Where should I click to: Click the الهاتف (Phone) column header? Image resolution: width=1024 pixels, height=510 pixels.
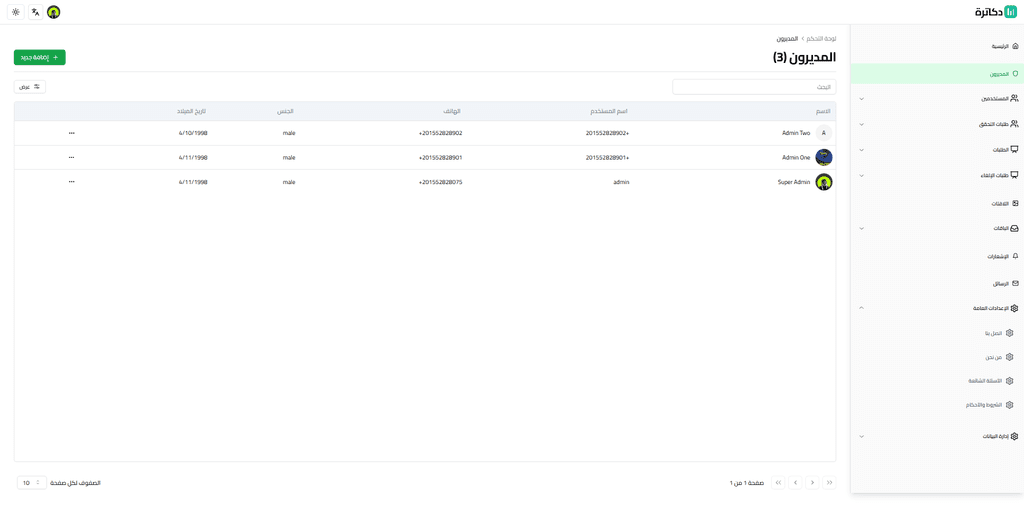453,111
